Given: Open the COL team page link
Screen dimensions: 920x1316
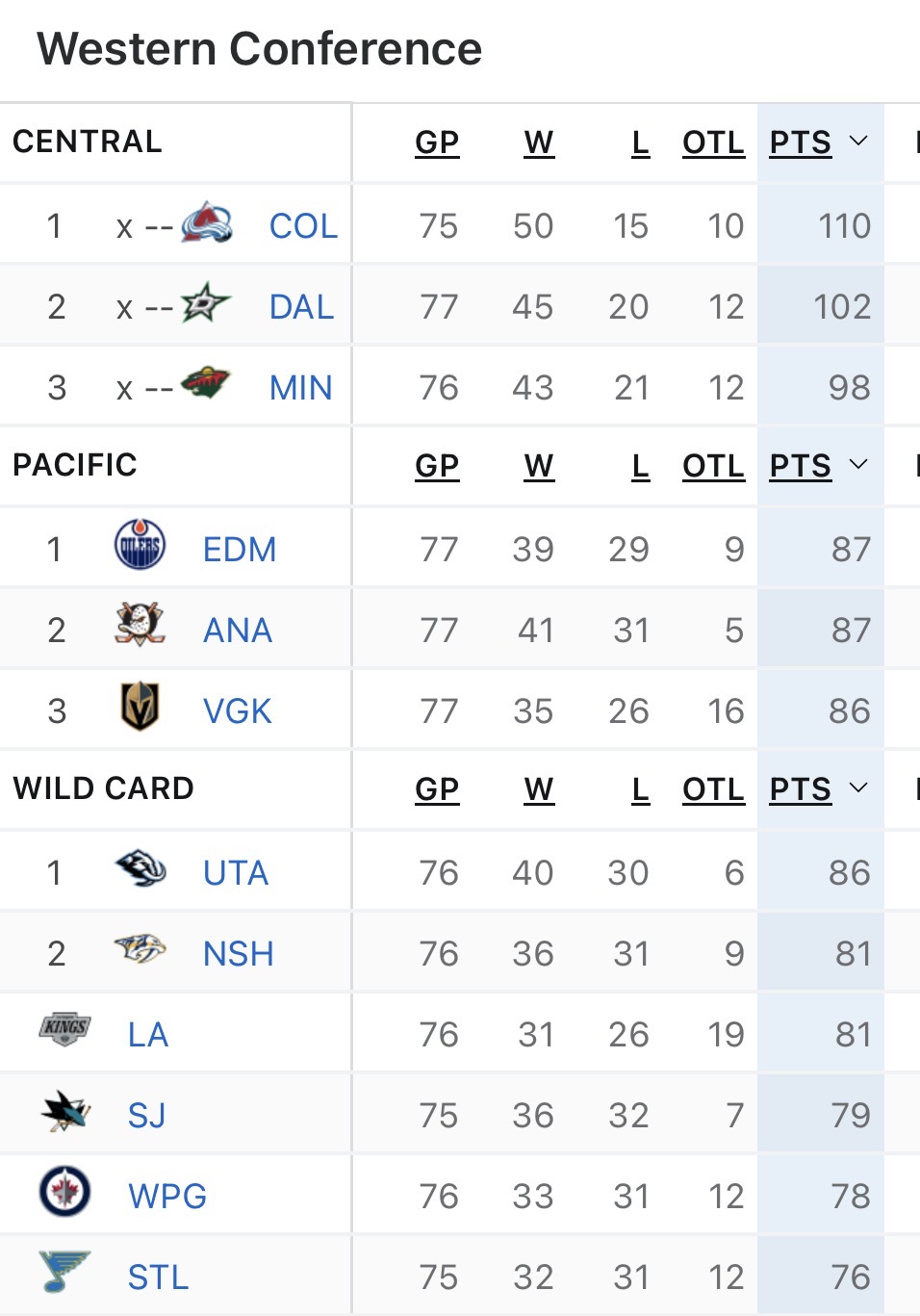Looking at the screenshot, I should point(303,226).
